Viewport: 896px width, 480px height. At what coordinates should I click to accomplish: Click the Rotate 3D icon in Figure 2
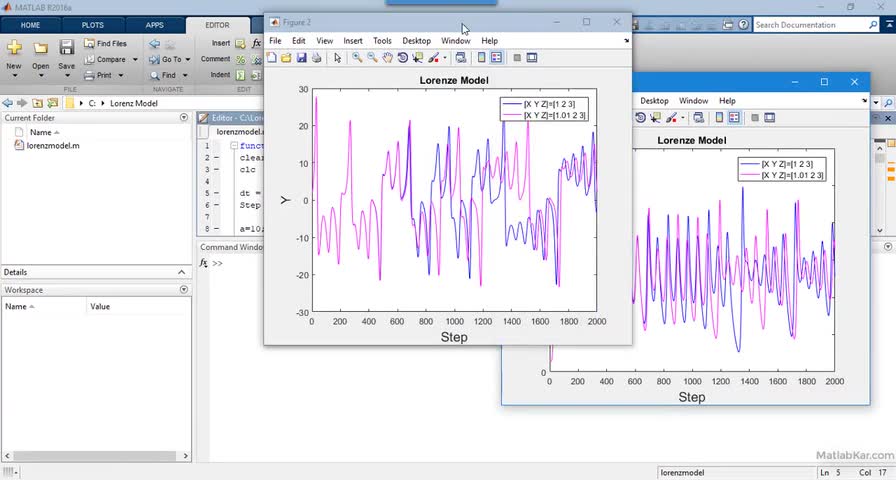[402, 58]
